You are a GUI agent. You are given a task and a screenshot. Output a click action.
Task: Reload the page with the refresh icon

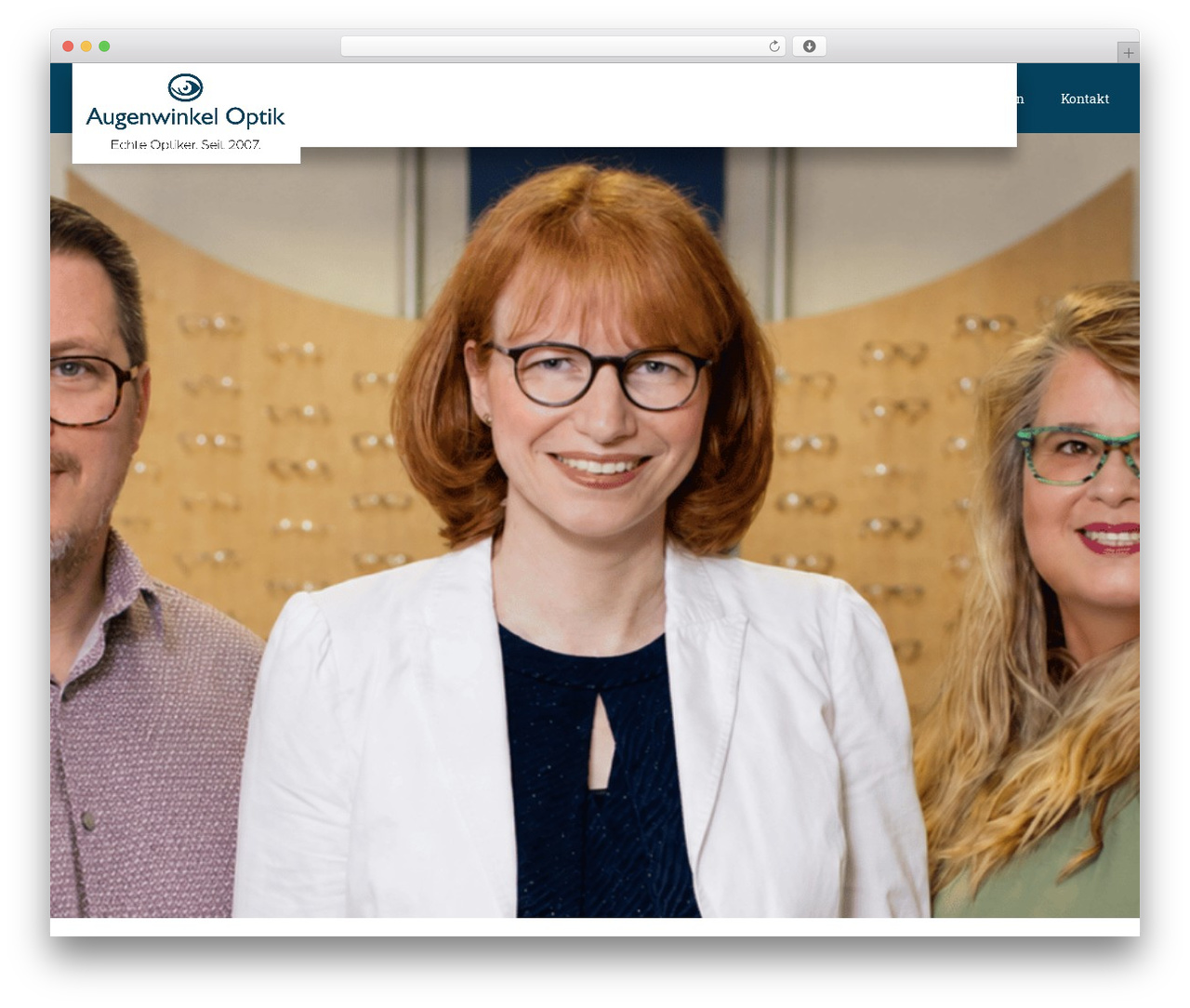[774, 46]
